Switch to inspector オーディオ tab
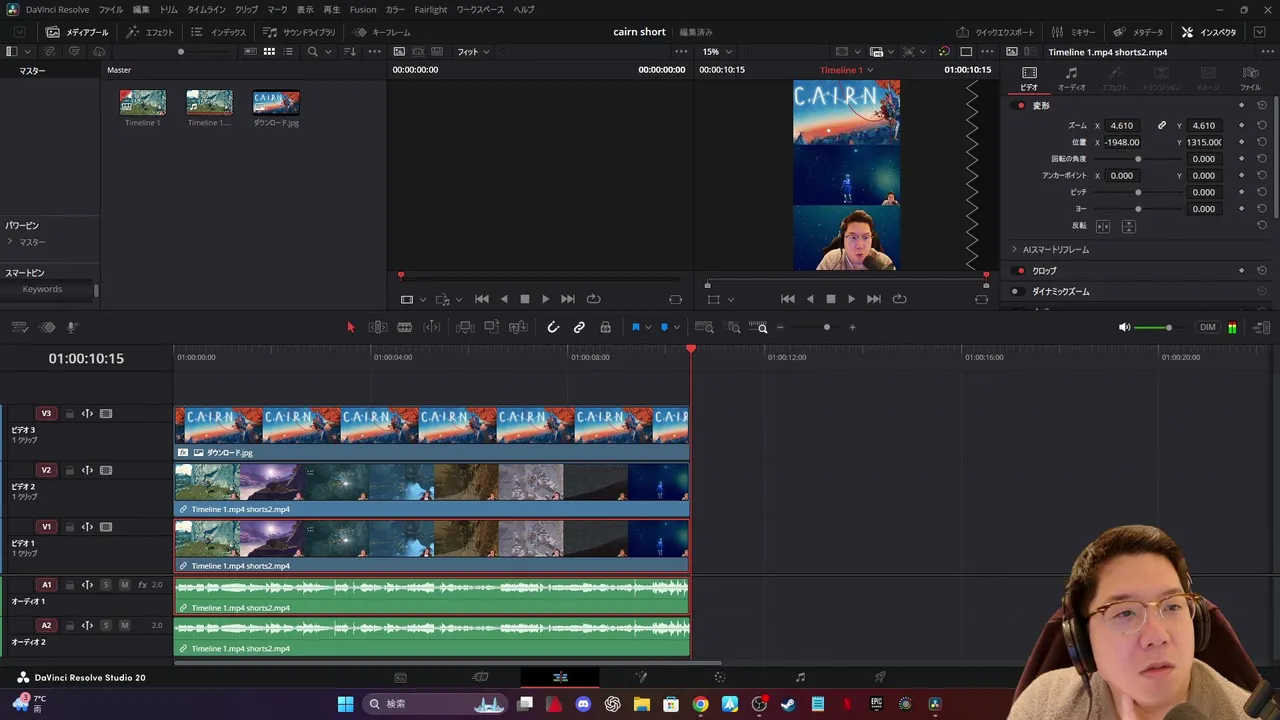The width and height of the screenshot is (1280, 720). click(x=1071, y=79)
